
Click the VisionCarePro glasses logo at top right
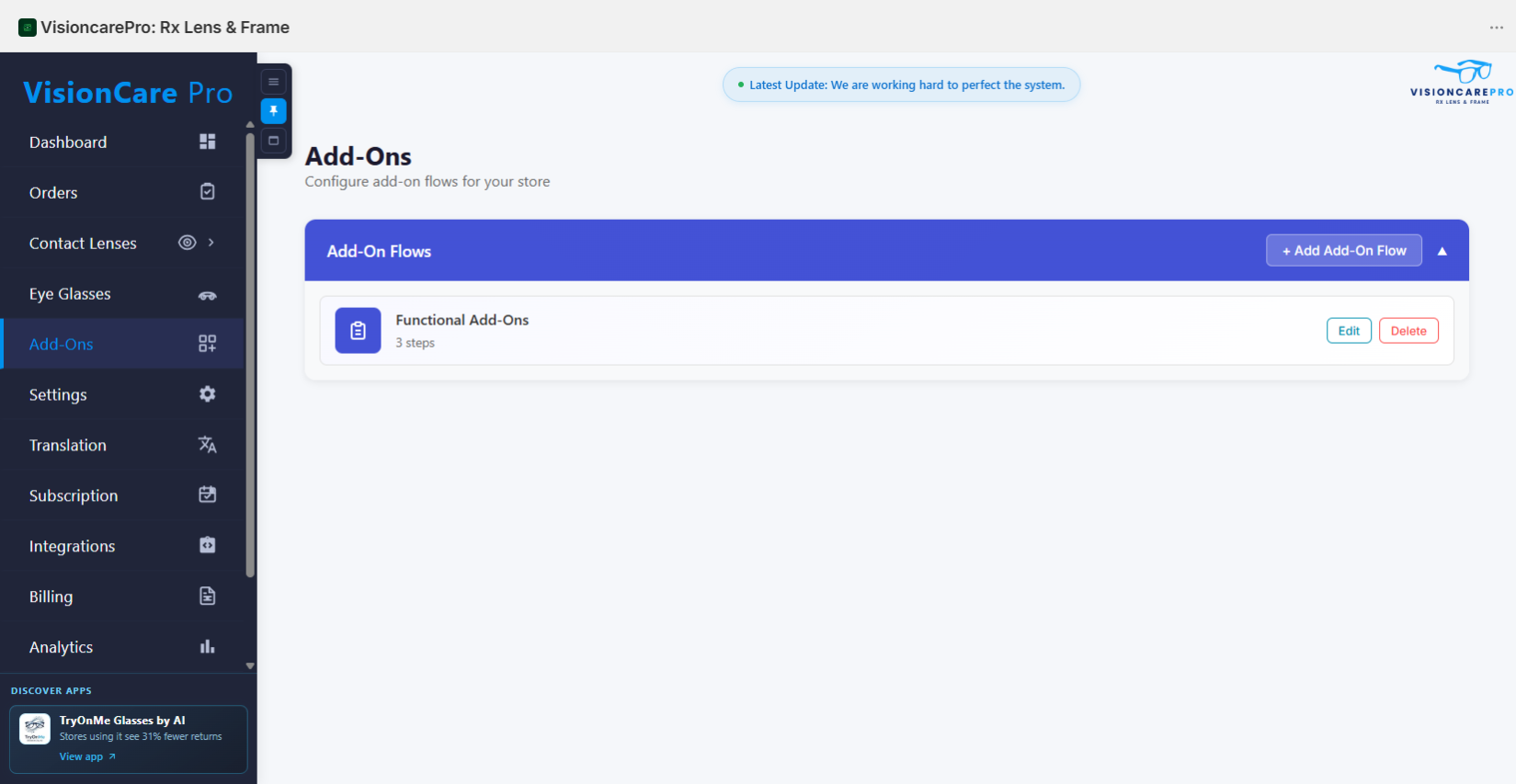1462,83
